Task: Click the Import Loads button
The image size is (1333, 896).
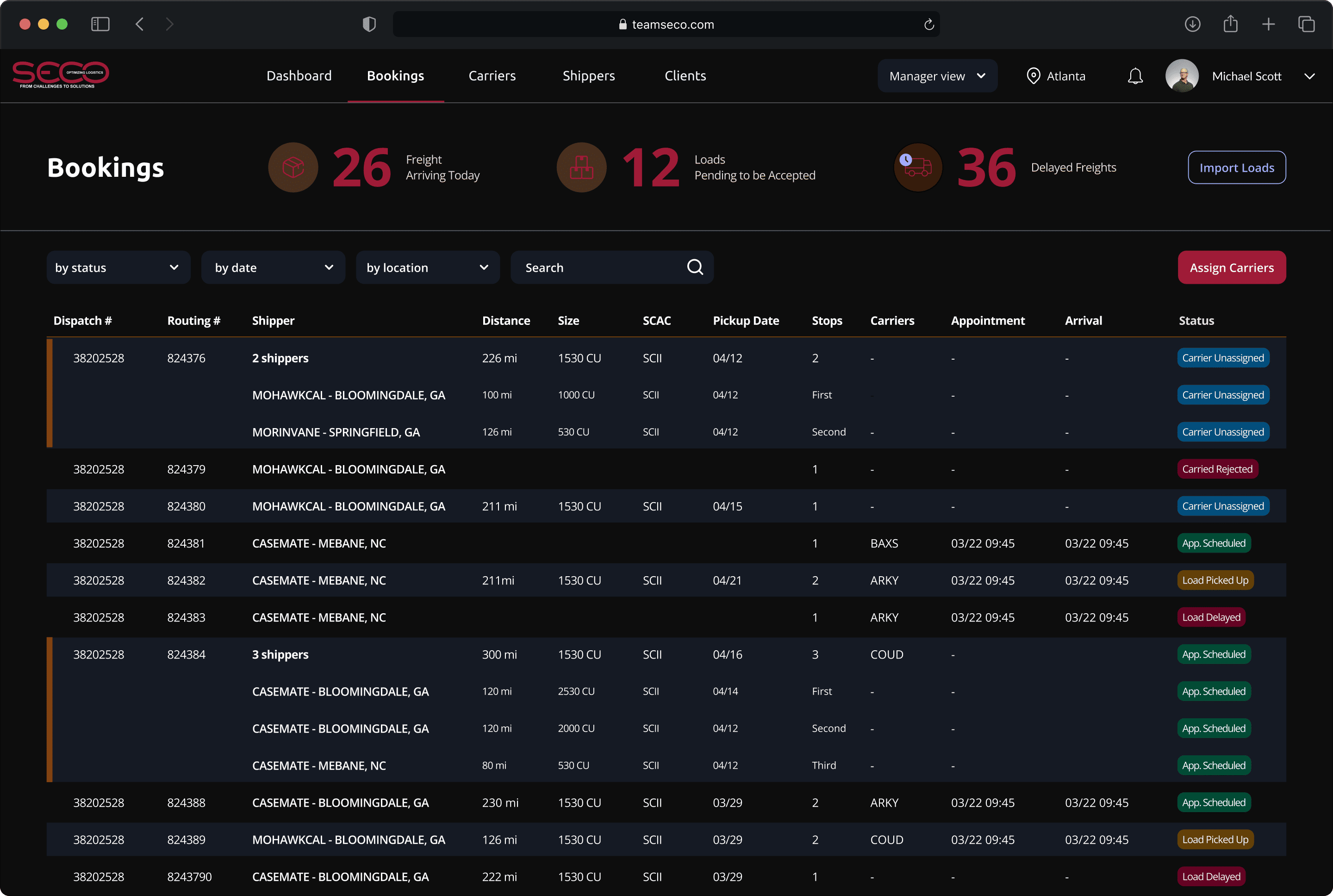Action: coord(1236,168)
